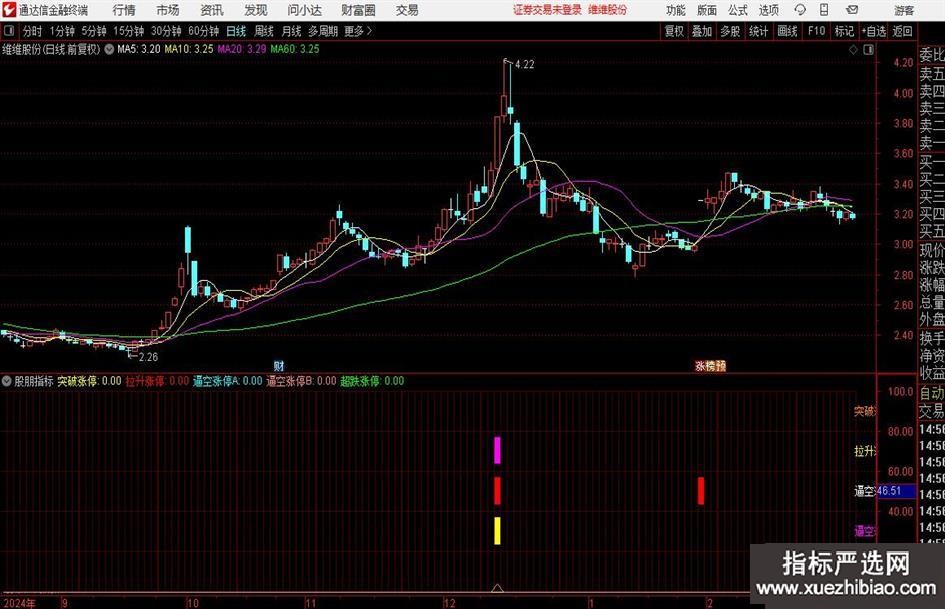
Task: Open the 功能 menu
Action: (676, 10)
